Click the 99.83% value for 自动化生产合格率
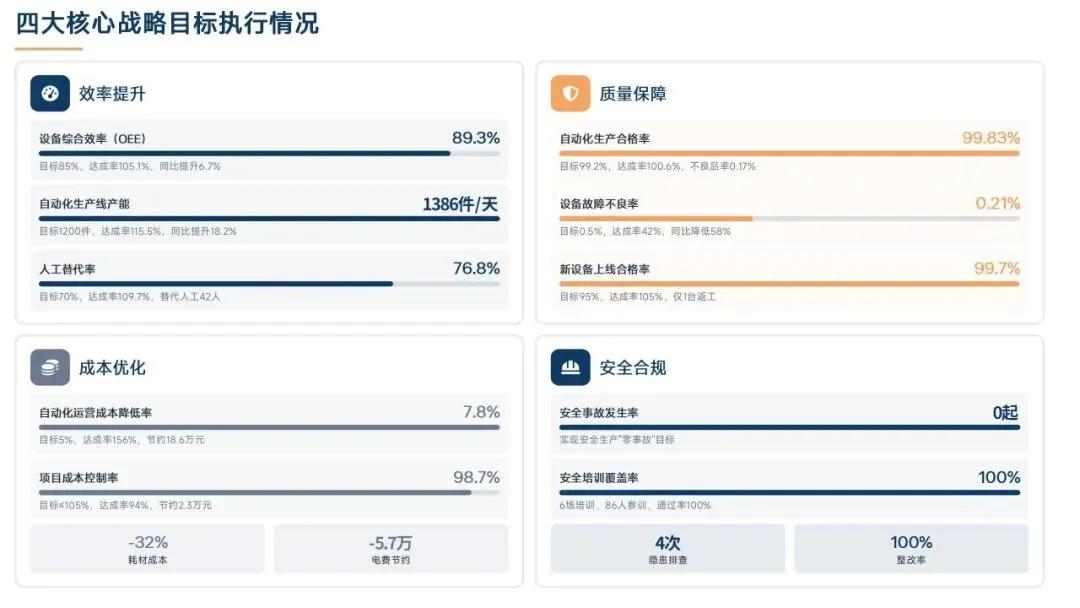Screen dimensions: 1080x608 [x=991, y=138]
